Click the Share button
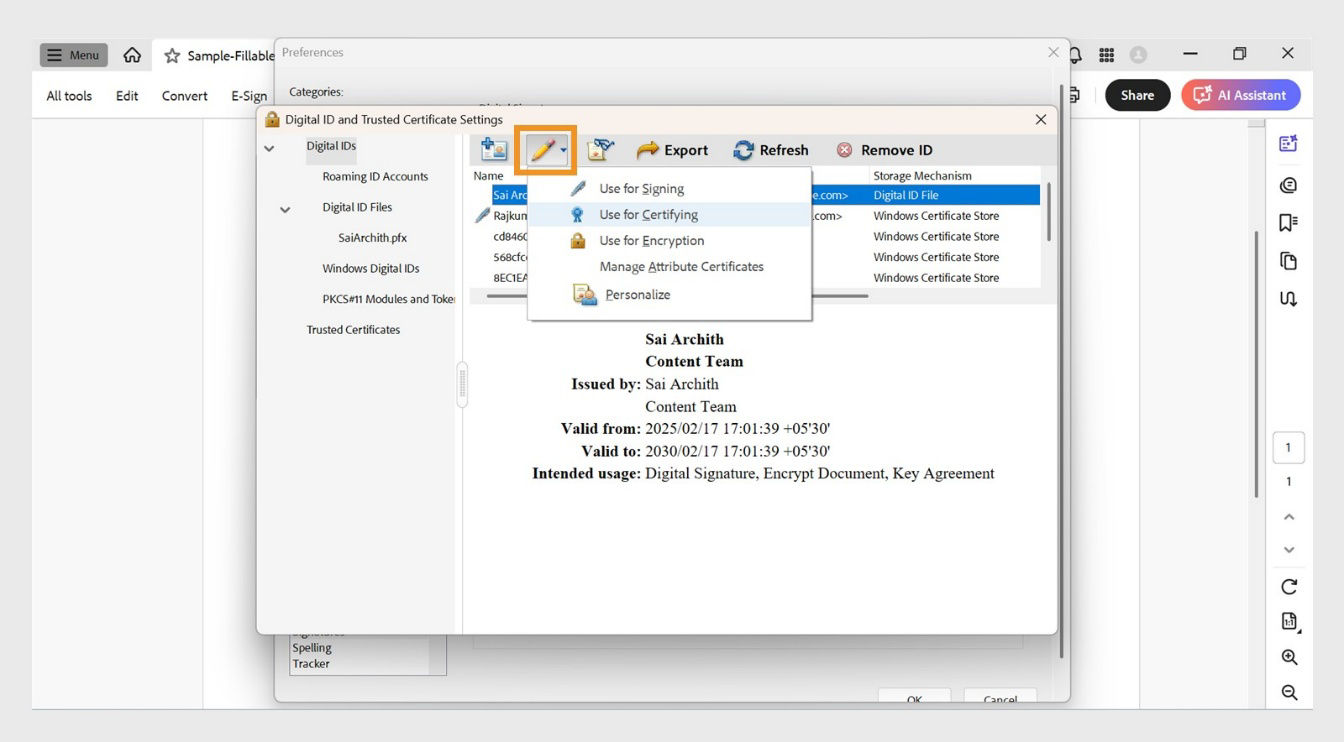Screen dimensions: 1344x742 pyautogui.click(x=1137, y=94)
